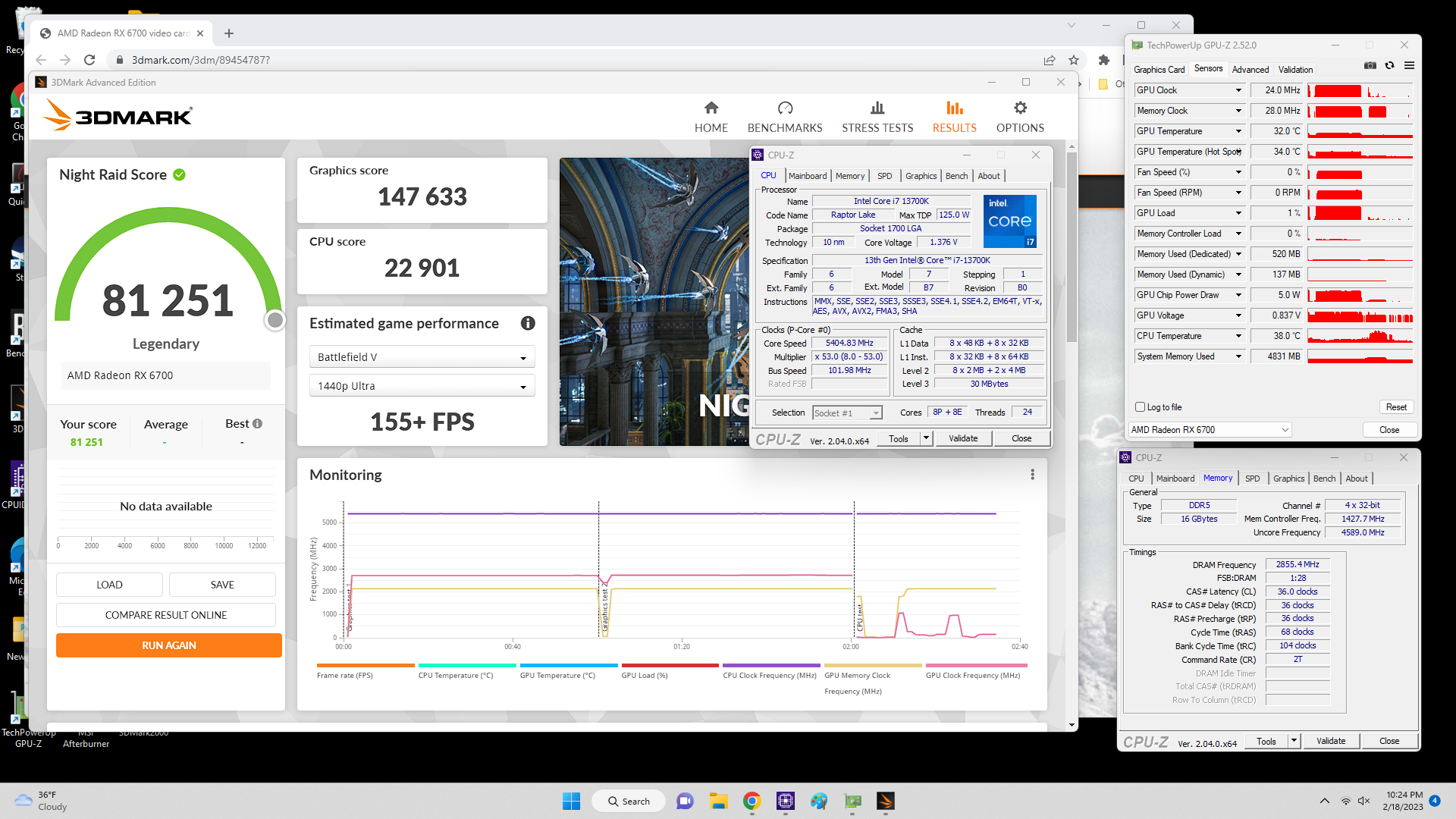Open the Benchmarks section in 3DMark
This screenshot has height=819, width=1456.
point(785,118)
